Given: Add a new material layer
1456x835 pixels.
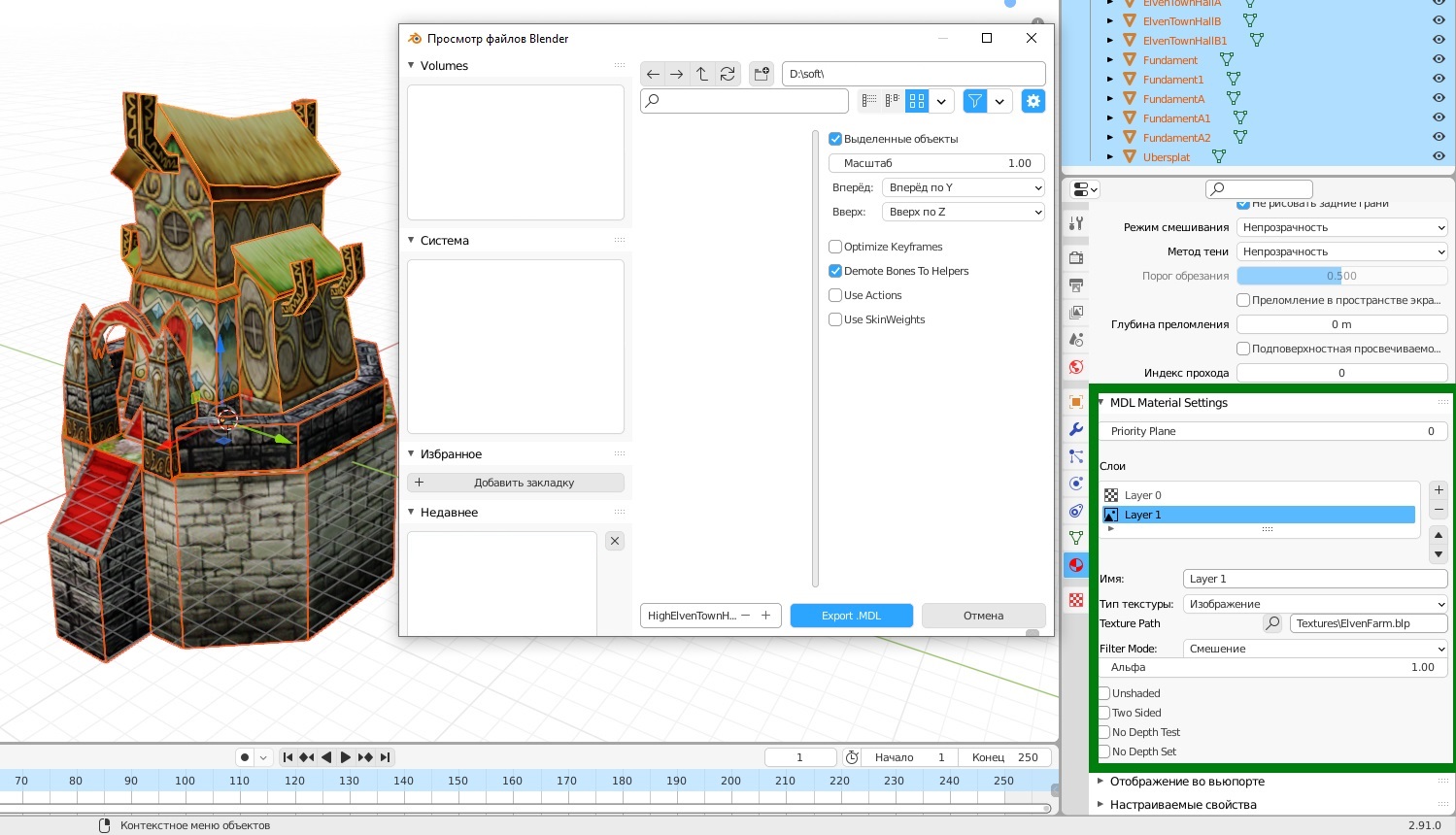Looking at the screenshot, I should pyautogui.click(x=1439, y=490).
